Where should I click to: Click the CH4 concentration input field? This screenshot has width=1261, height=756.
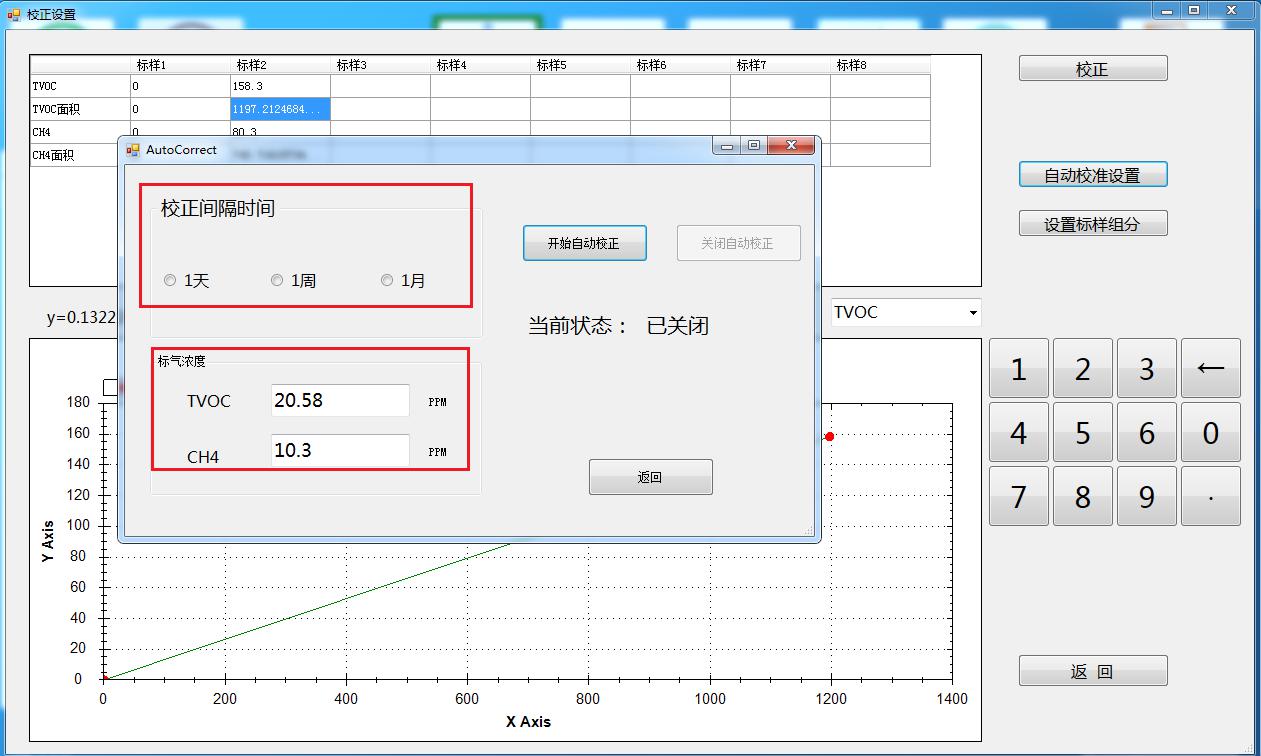coord(339,450)
